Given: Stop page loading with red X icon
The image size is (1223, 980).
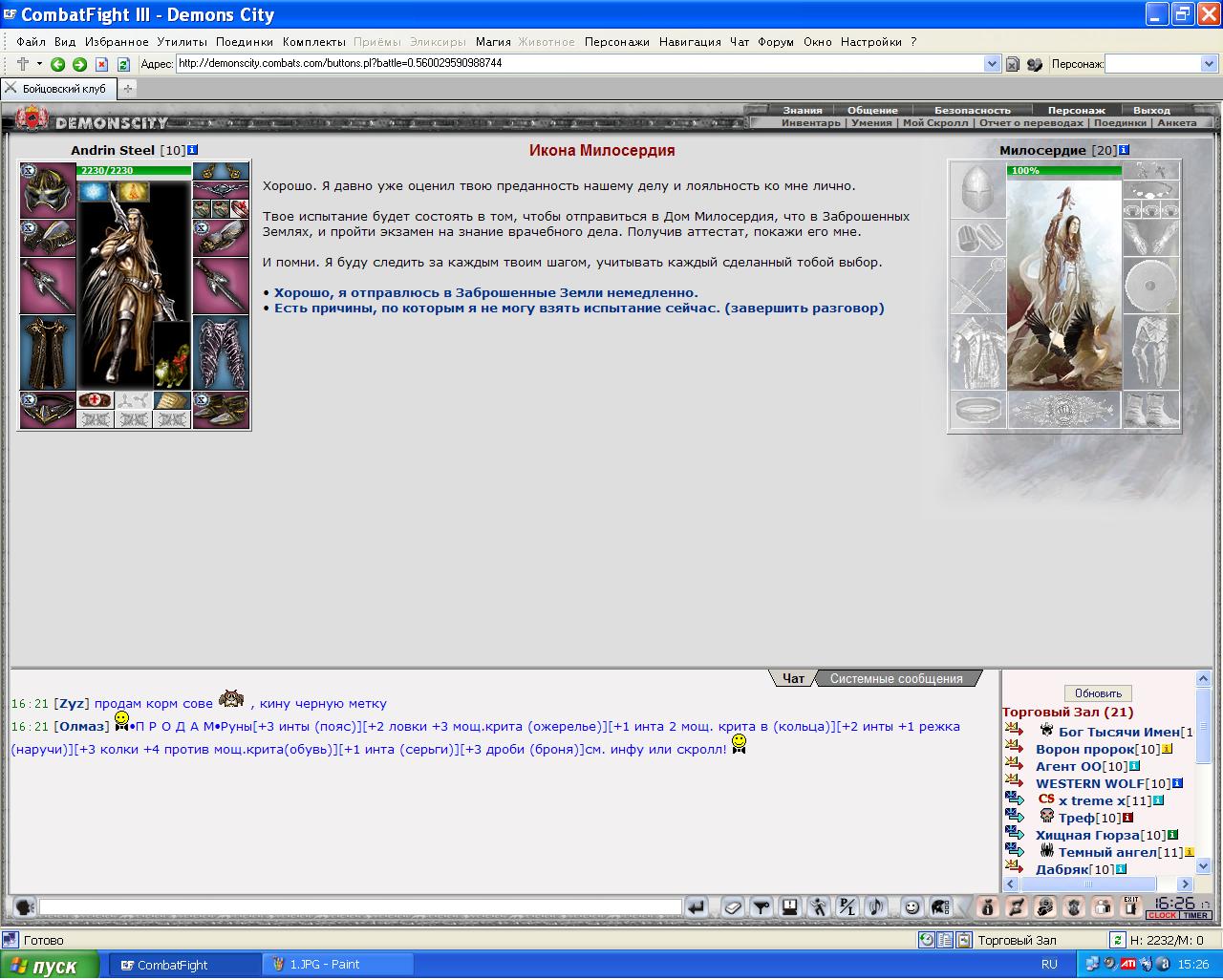Looking at the screenshot, I should point(101,64).
